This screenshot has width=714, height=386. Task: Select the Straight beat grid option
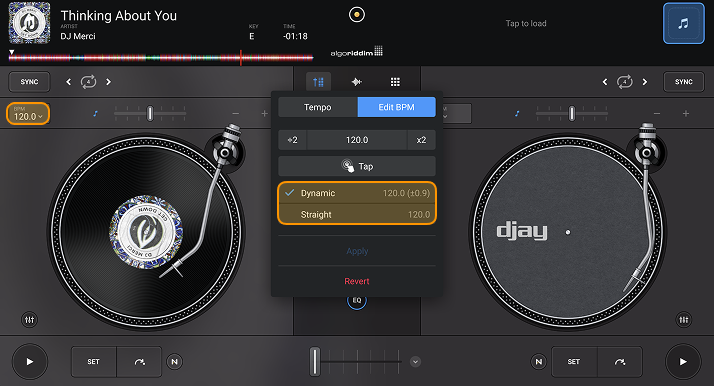pos(357,214)
